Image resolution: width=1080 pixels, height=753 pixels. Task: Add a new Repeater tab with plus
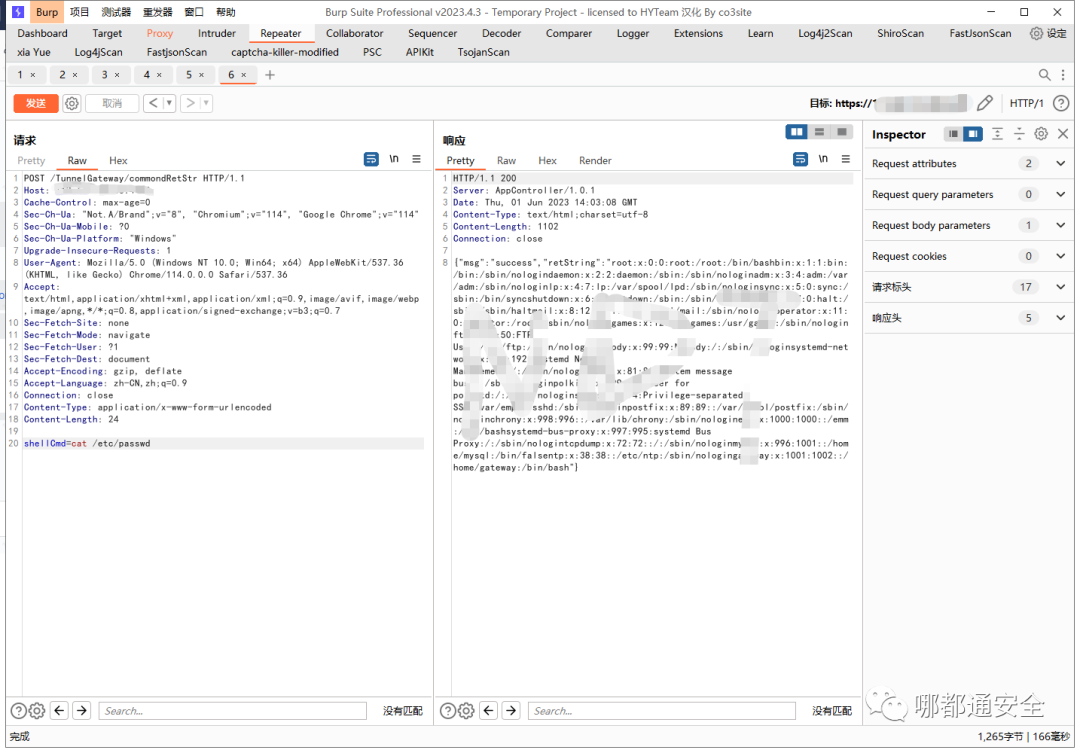click(270, 74)
